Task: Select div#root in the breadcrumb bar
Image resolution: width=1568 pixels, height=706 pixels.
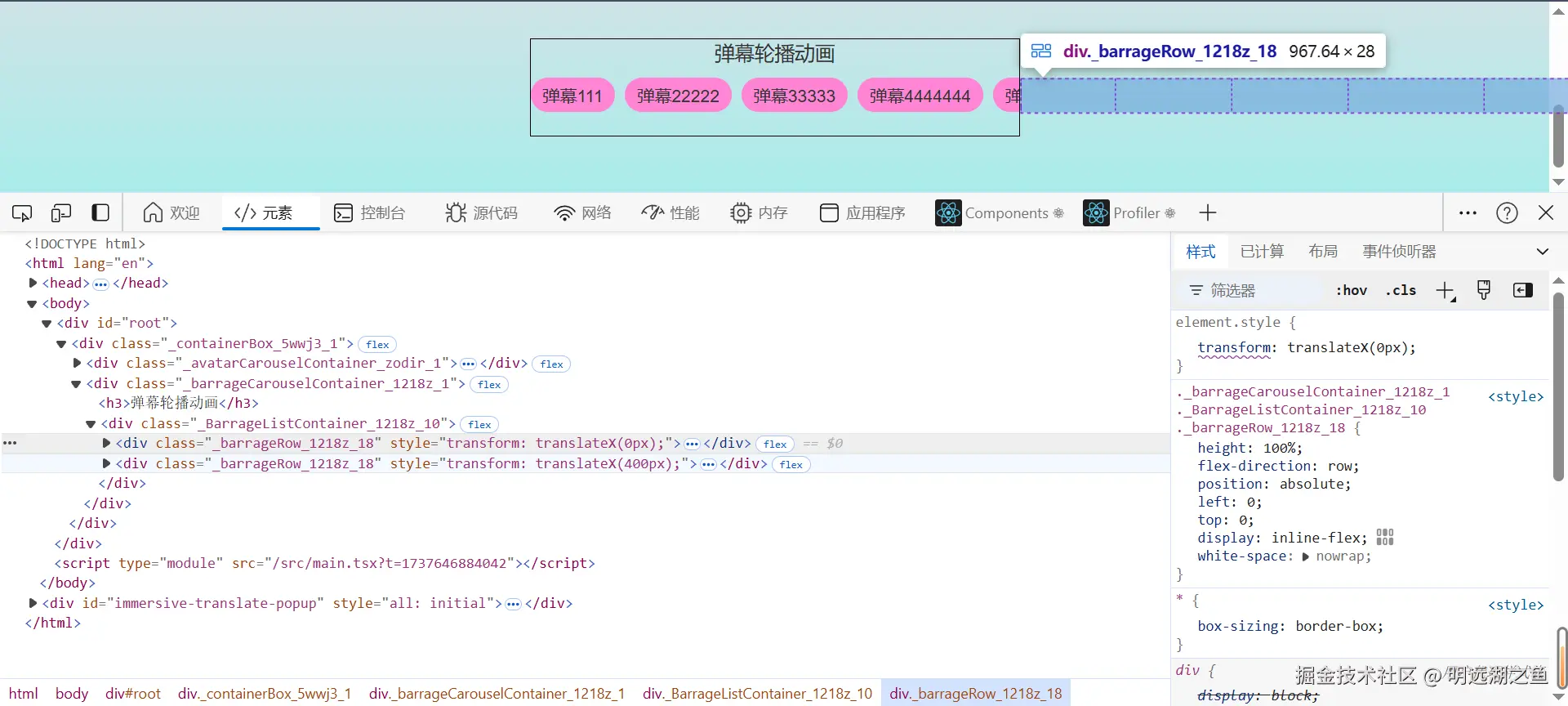Action: [133, 694]
